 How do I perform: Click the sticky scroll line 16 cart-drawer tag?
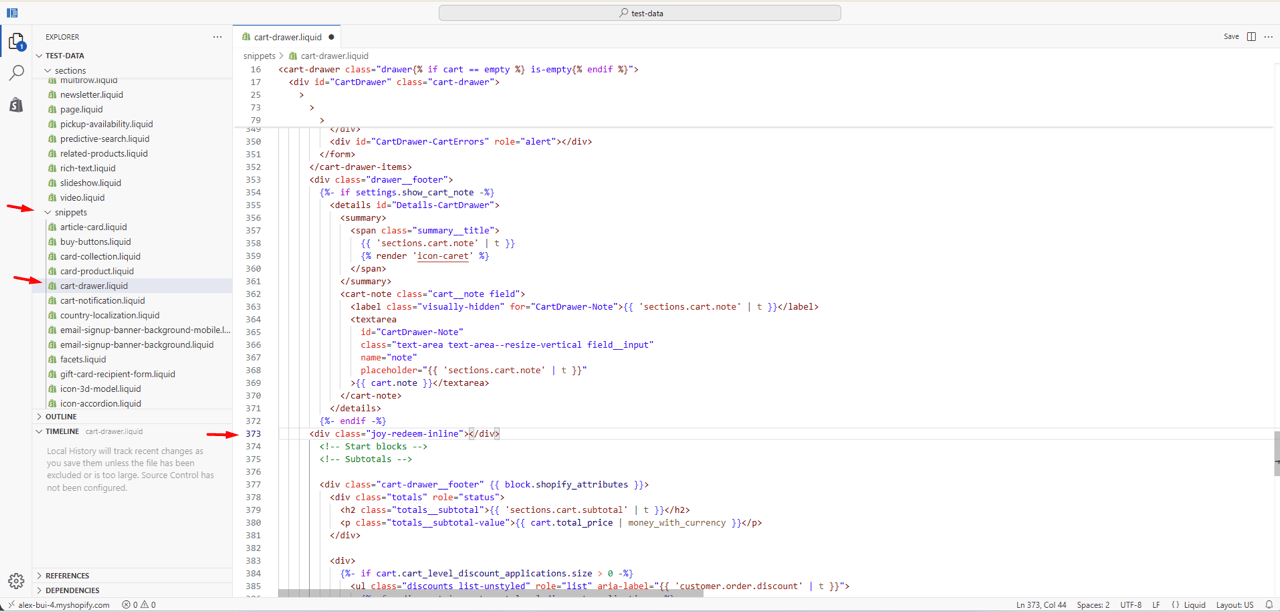(458, 70)
